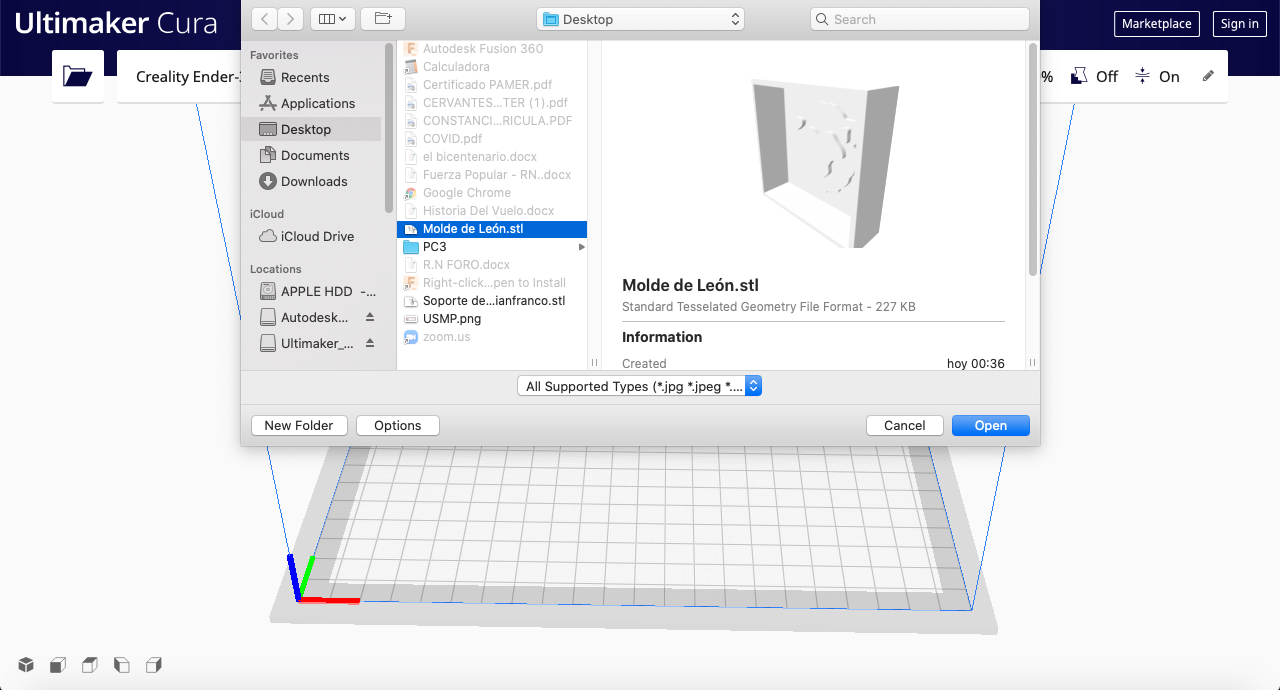The height and width of the screenshot is (690, 1280).
Task: Click the Search field
Action: (x=919, y=19)
